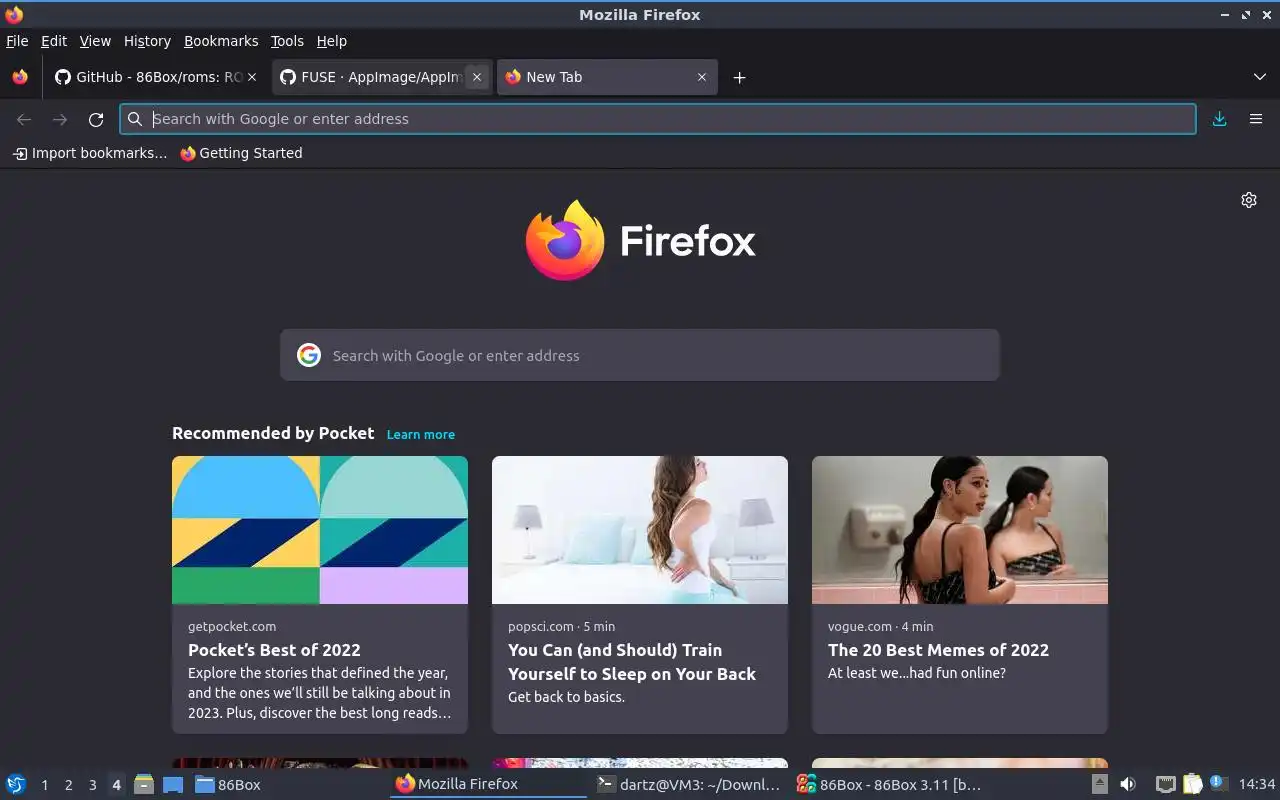Click the magnifier icon in address bar
1280x800 pixels.
pyautogui.click(x=135, y=119)
